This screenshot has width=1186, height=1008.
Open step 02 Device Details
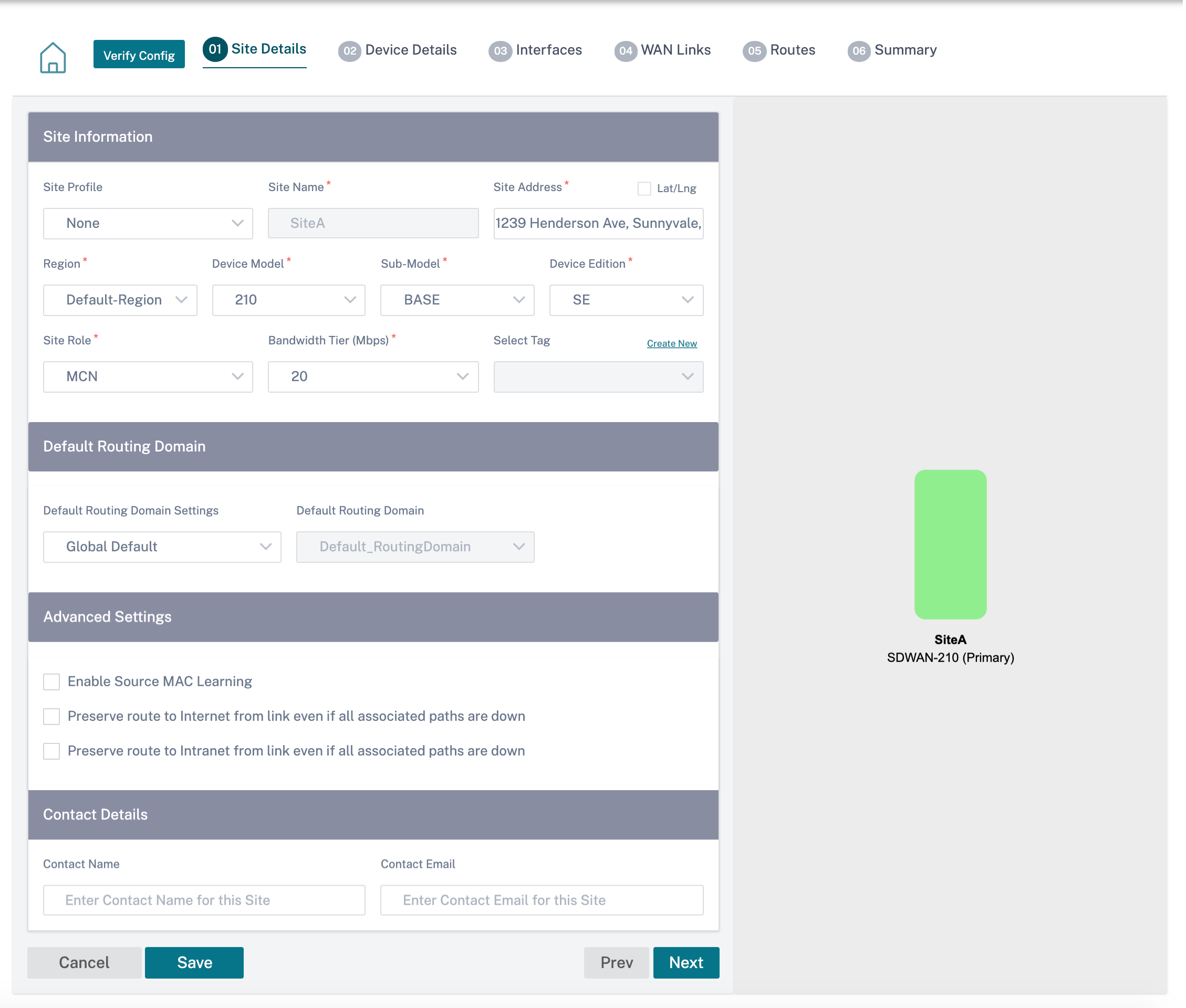click(x=397, y=50)
